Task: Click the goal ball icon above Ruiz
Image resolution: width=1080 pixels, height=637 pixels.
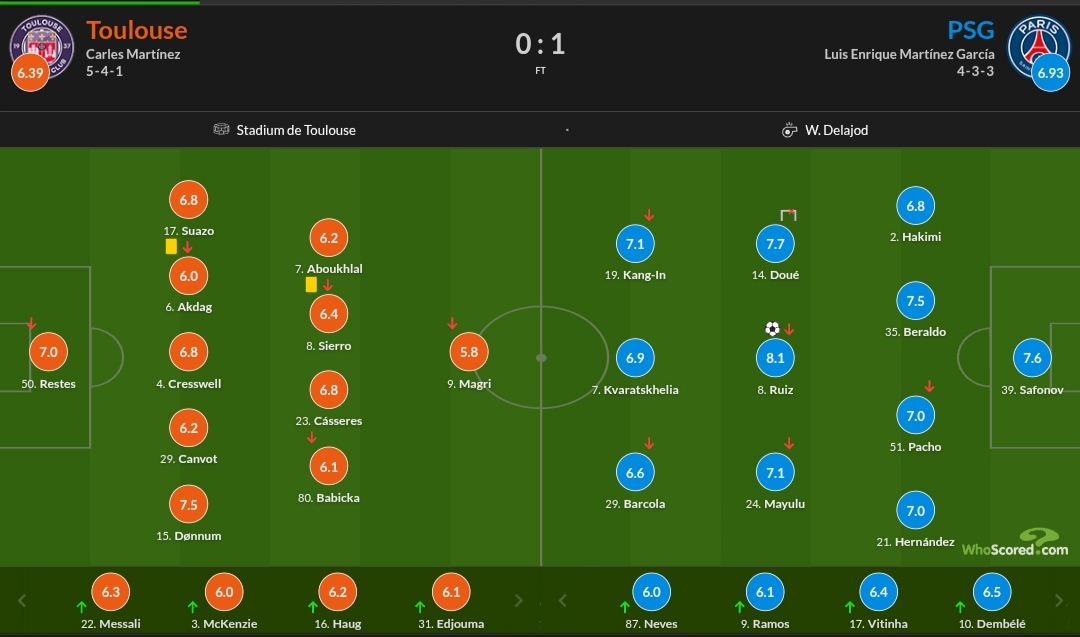Action: 772,328
